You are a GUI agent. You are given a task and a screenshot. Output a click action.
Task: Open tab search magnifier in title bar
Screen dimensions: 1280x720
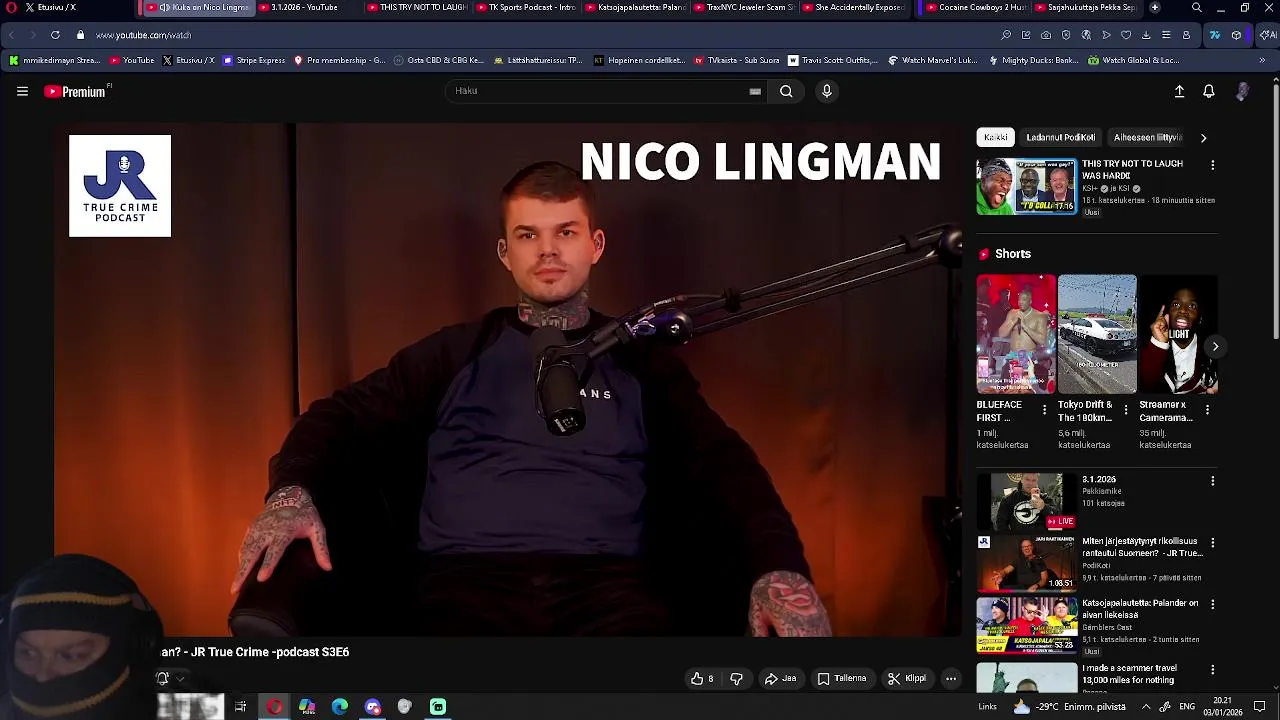[1196, 8]
